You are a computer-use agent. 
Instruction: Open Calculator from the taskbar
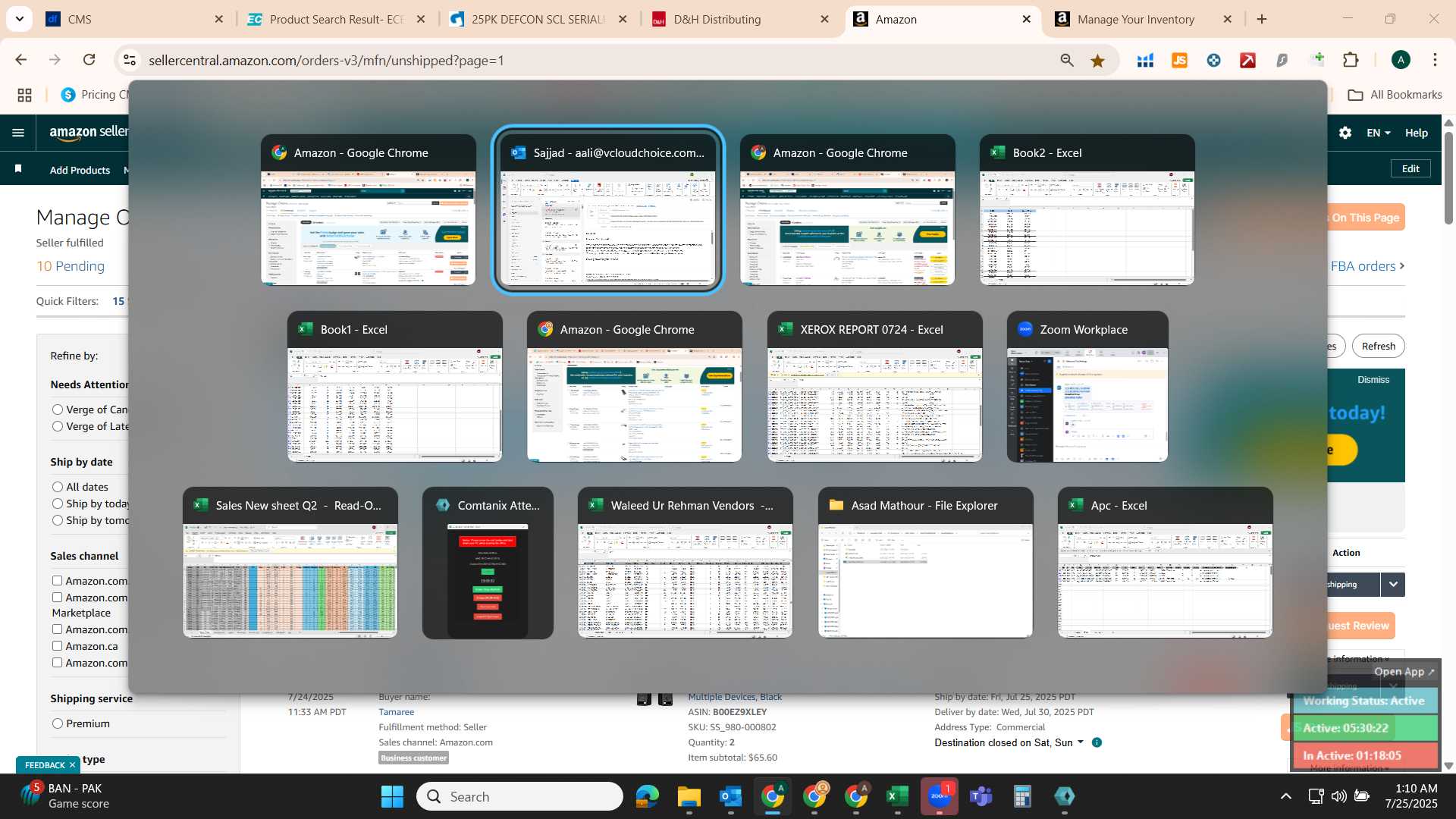click(x=1022, y=796)
